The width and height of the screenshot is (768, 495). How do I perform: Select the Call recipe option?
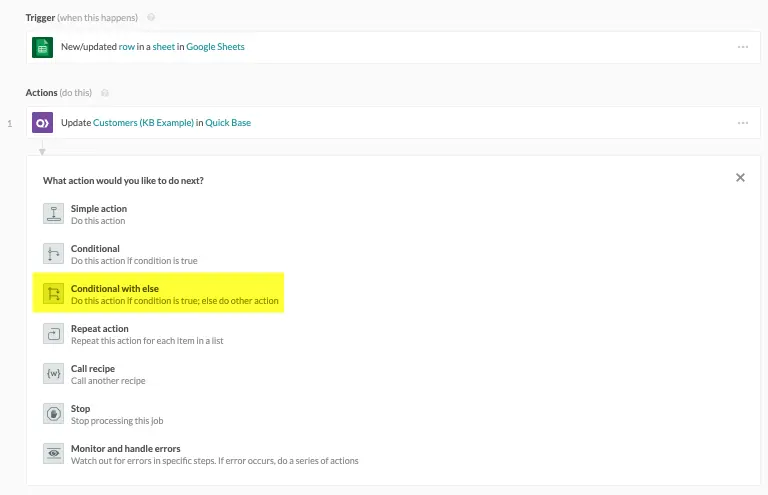click(95, 374)
